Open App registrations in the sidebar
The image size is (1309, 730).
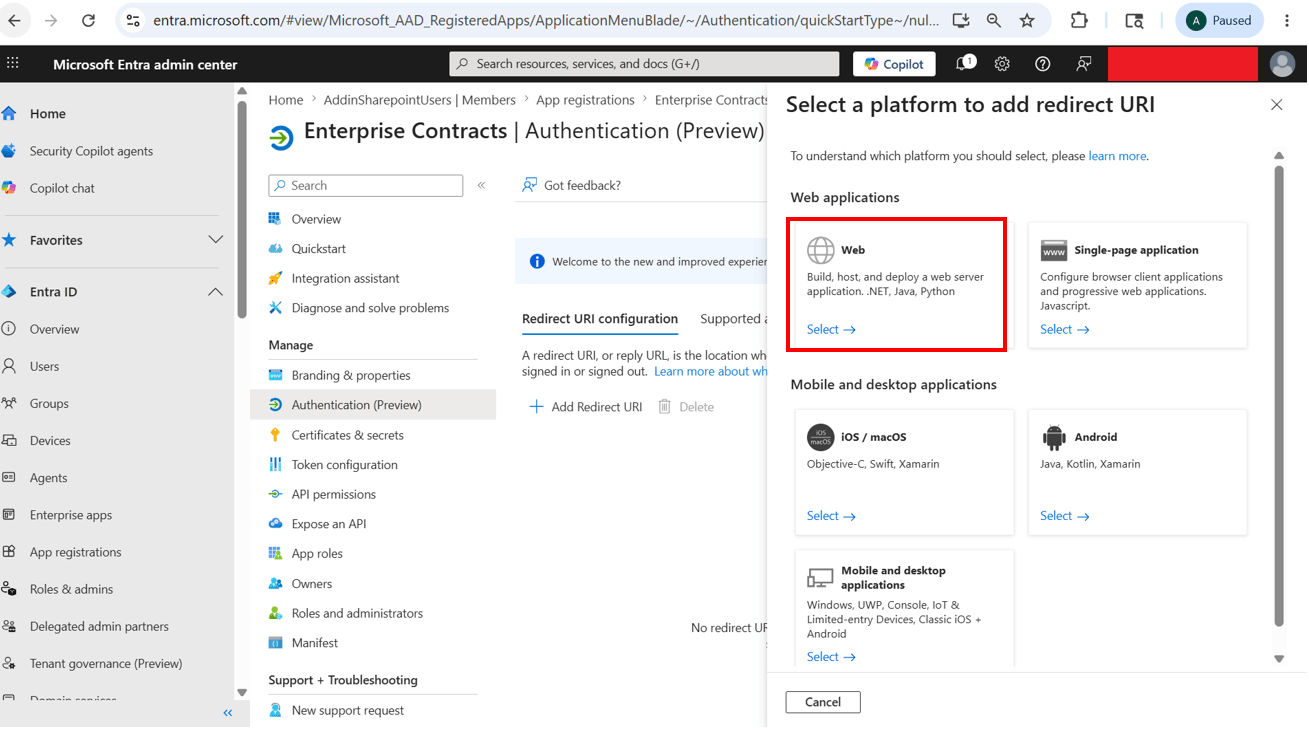pos(75,552)
